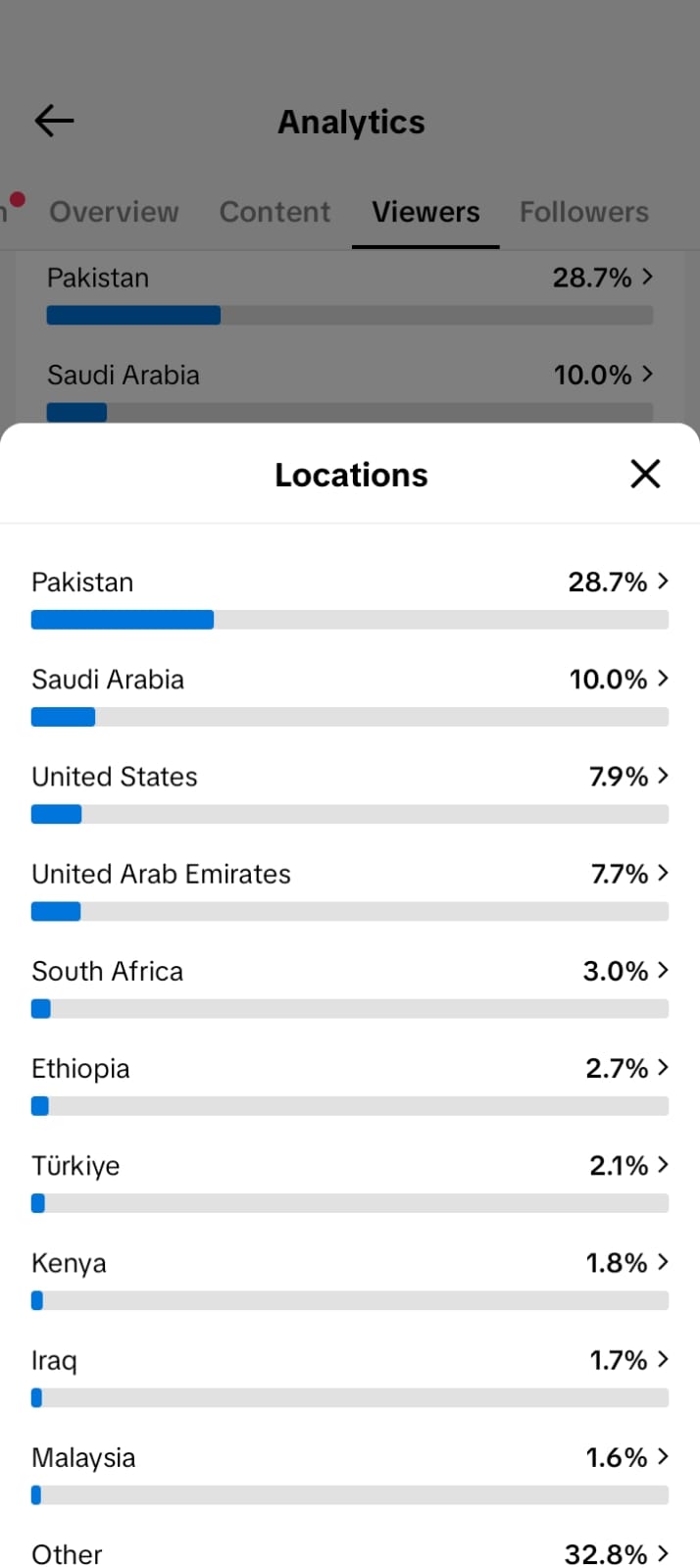Screen dimensions: 700x1568
Task: Click the Locations sheet title
Action: tap(351, 475)
